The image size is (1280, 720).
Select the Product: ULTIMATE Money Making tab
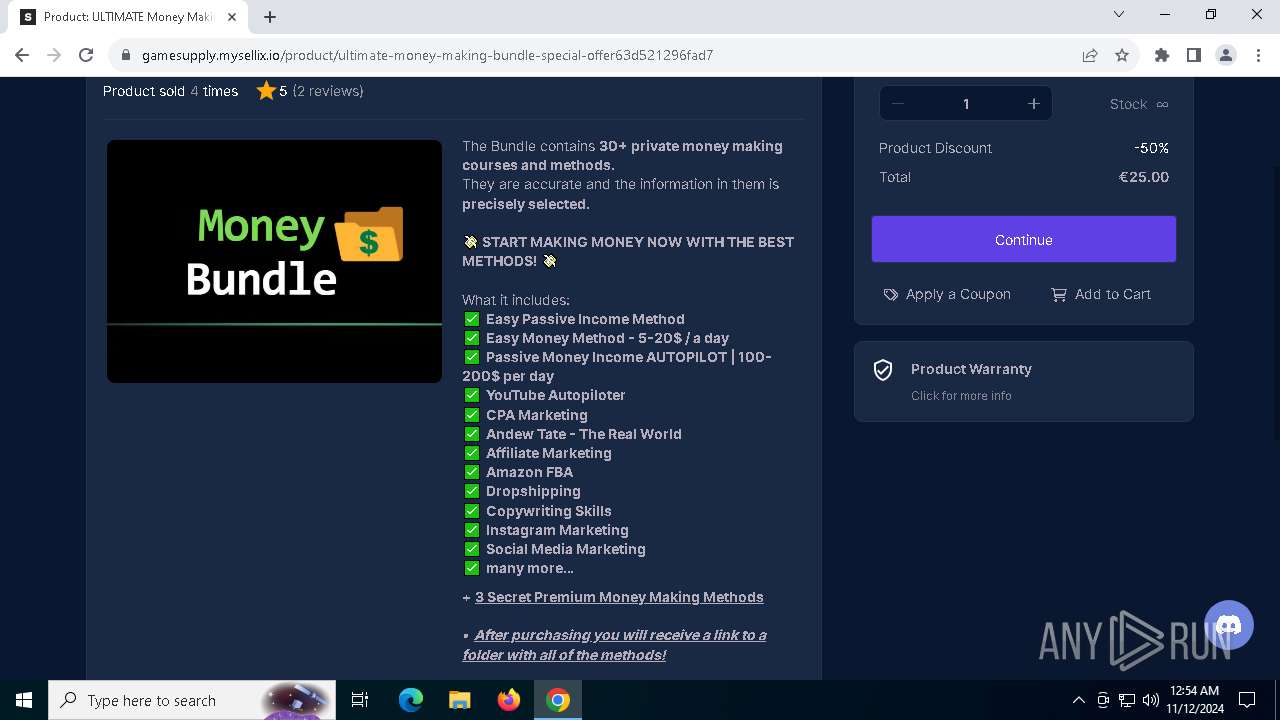130,17
